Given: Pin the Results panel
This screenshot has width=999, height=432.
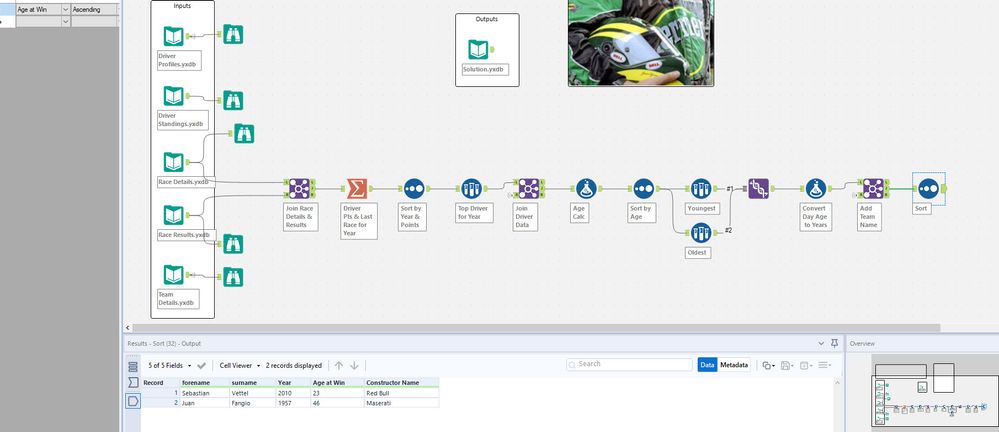Looking at the screenshot, I should tap(835, 343).
